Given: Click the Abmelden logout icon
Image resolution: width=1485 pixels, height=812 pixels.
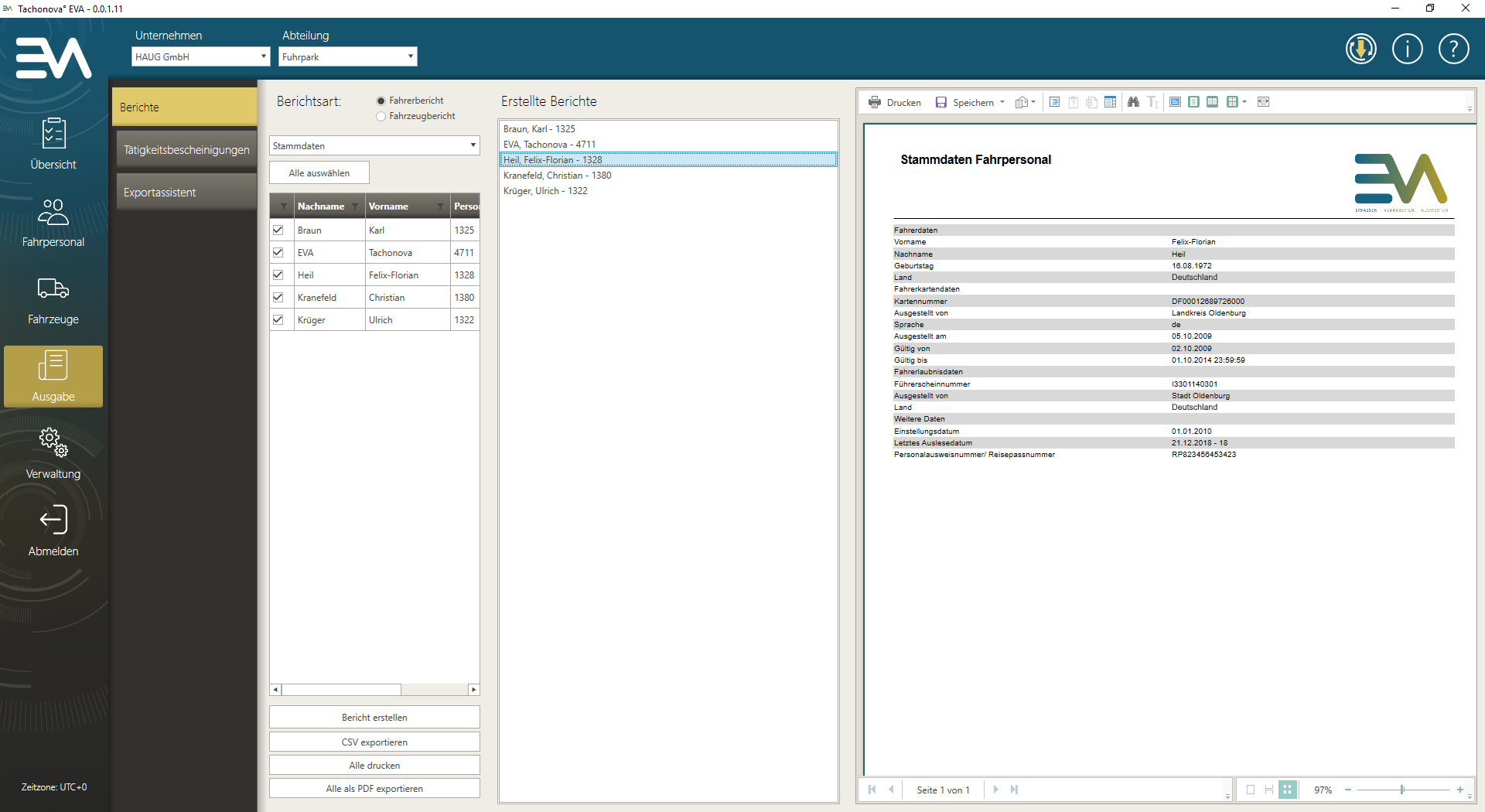Looking at the screenshot, I should [x=53, y=520].
